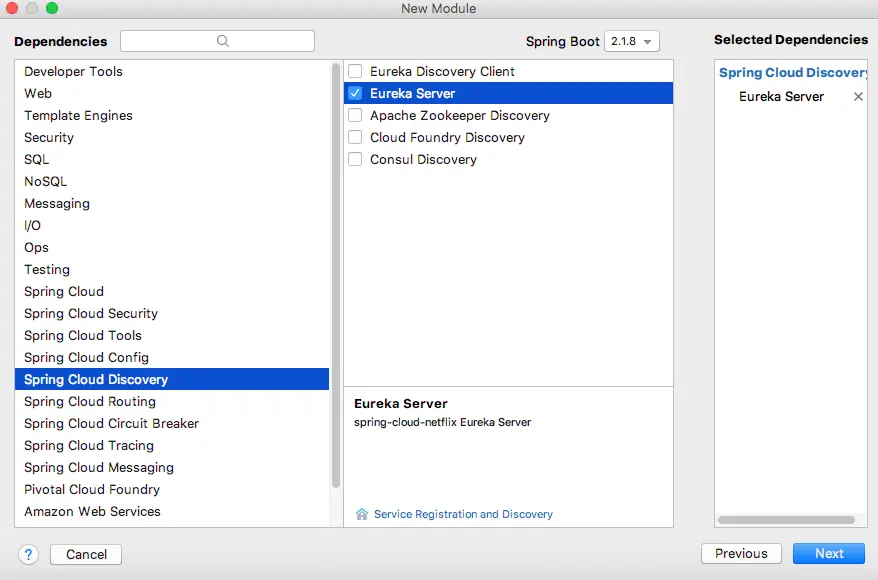Select Spring Cloud Routing category
Image resolution: width=878 pixels, height=580 pixels.
click(x=172, y=401)
